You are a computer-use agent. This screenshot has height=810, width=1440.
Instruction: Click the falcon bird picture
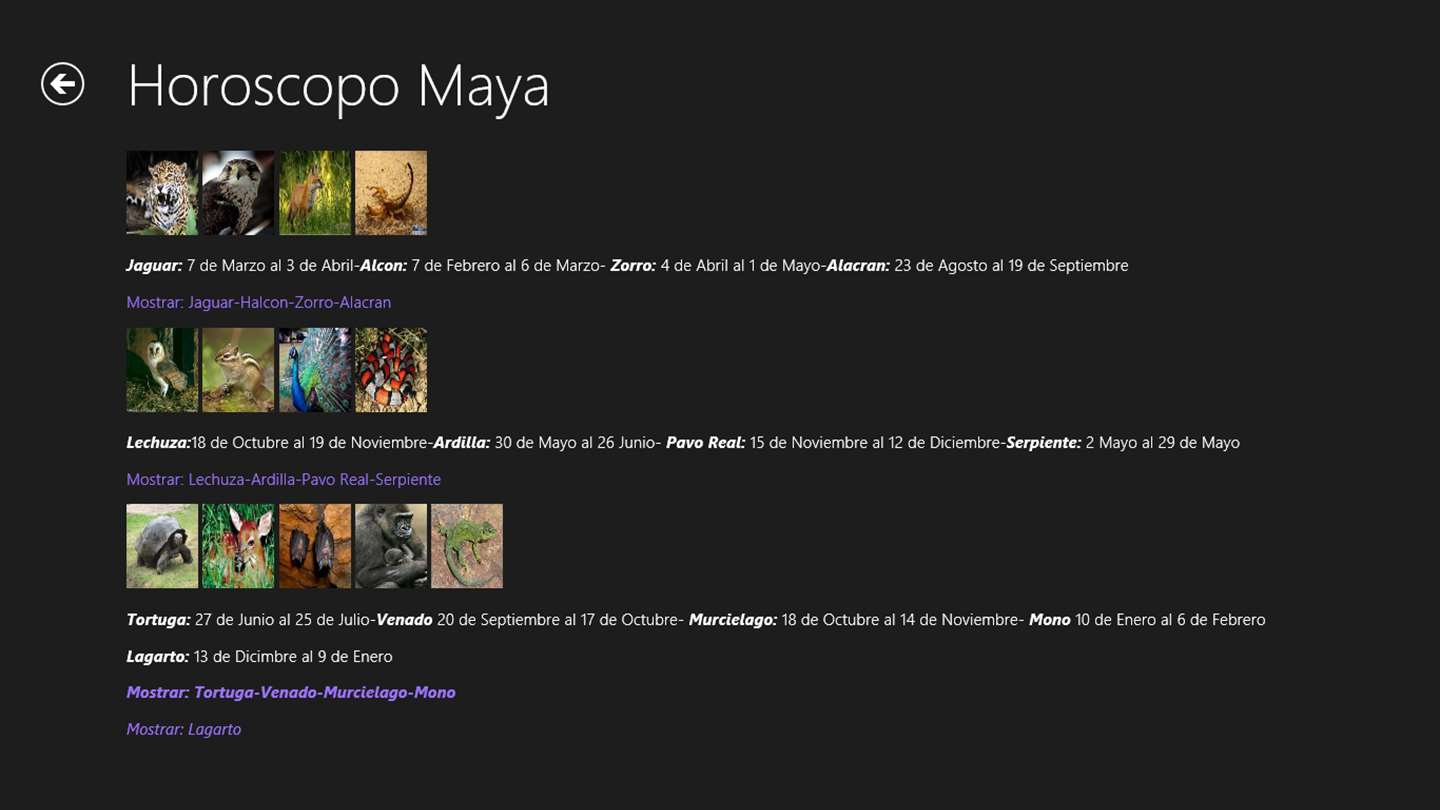238,193
